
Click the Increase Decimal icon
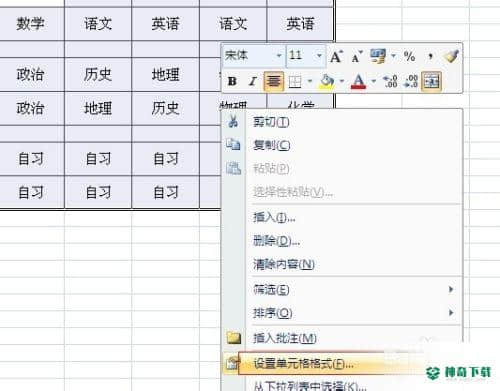click(390, 81)
